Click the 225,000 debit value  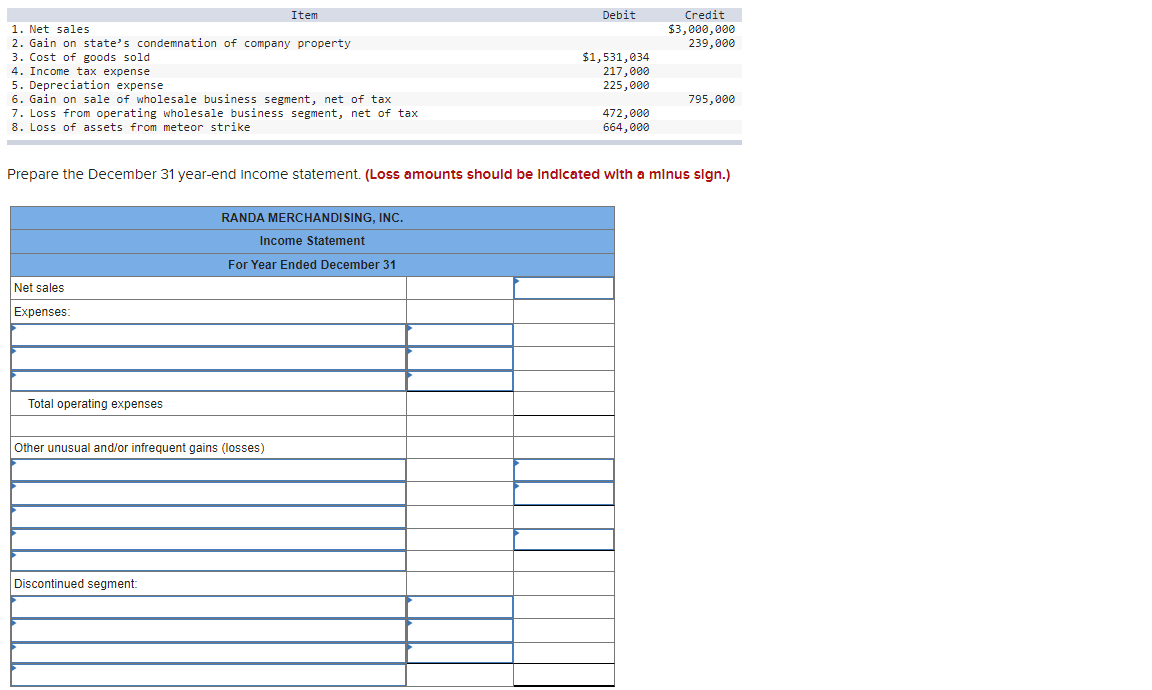pyautogui.click(x=626, y=85)
